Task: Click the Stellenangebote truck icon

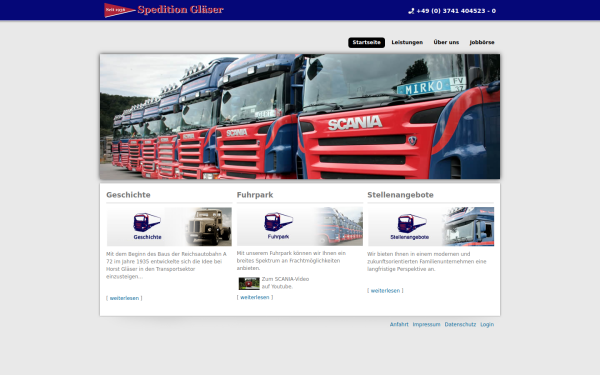Action: pos(411,223)
